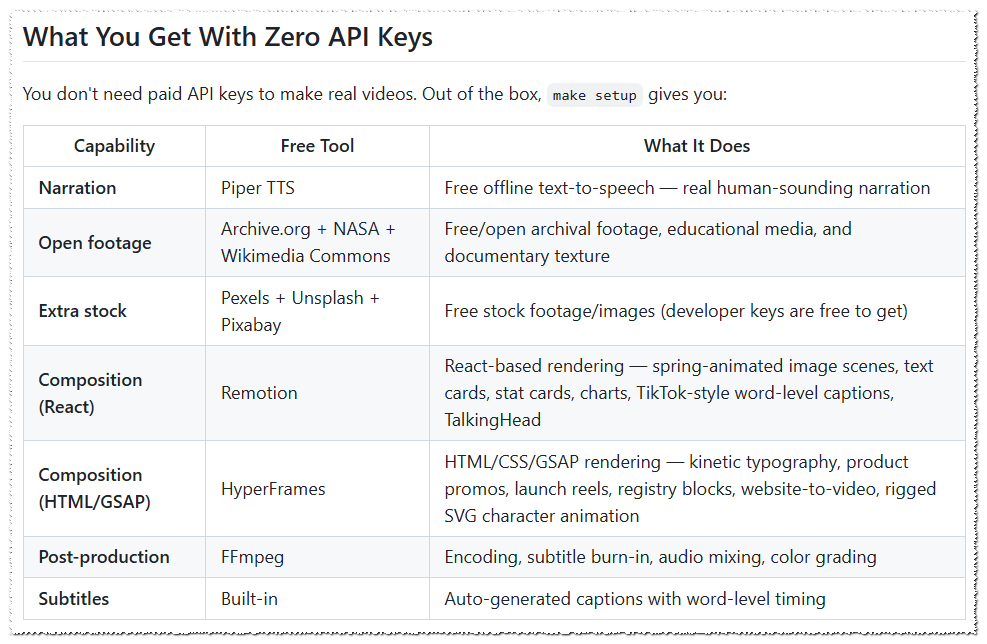The width and height of the screenshot is (987, 644).
Task: Click the 'Extra stock' row label
Action: pos(82,311)
